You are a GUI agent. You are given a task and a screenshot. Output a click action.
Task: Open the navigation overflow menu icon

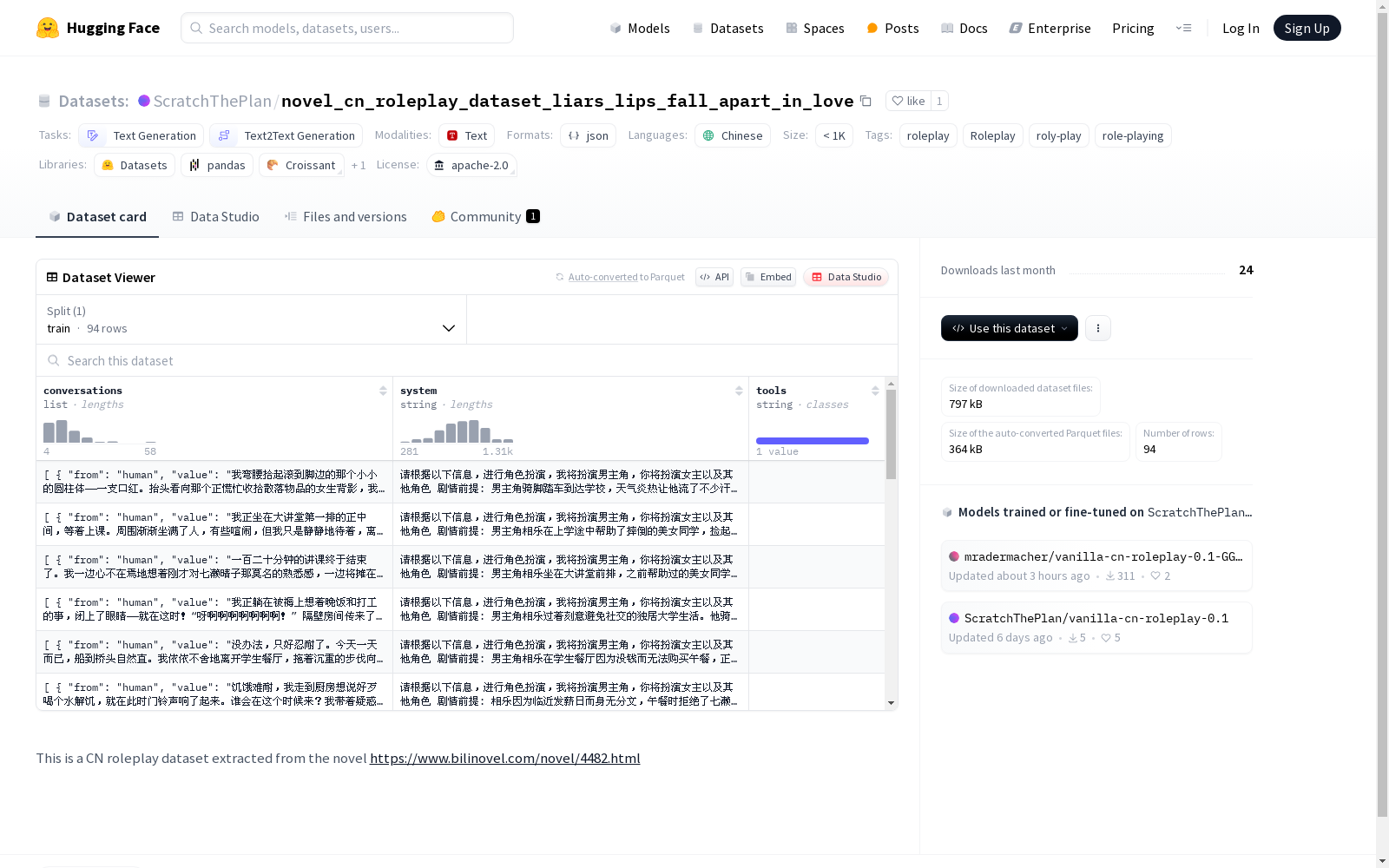click(x=1183, y=28)
